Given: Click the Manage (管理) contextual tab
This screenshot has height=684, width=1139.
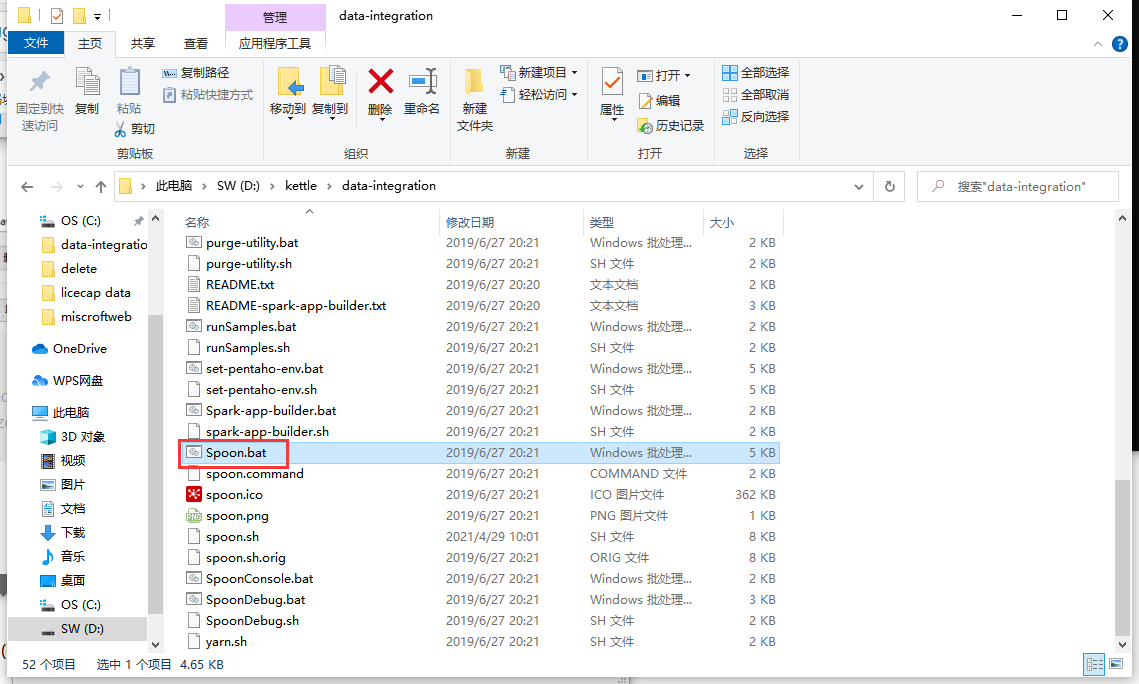Looking at the screenshot, I should (x=275, y=17).
